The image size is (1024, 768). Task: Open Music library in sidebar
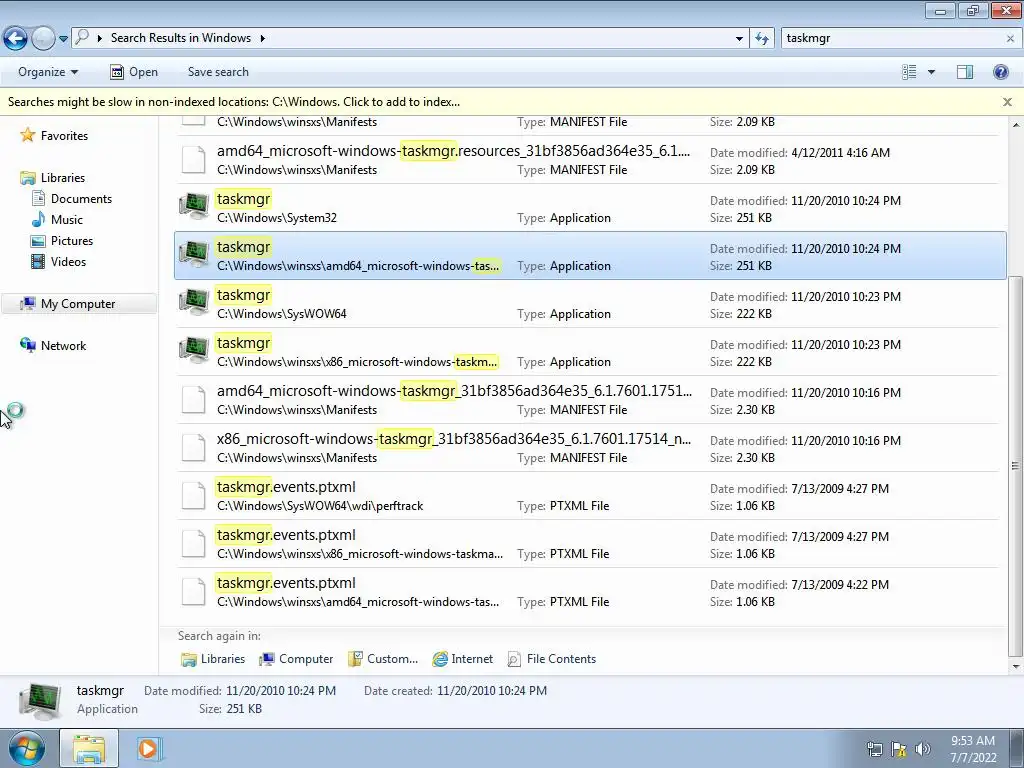[x=67, y=219]
